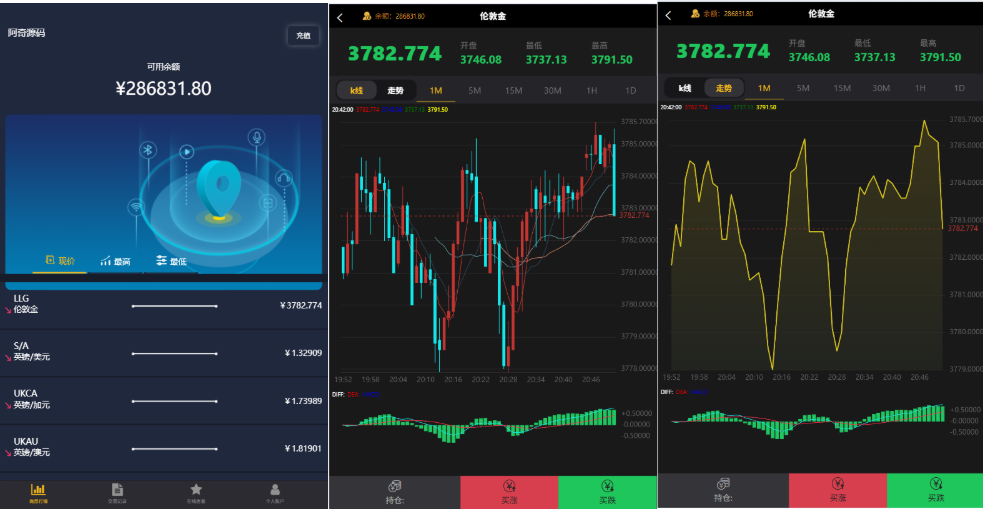Select k线 toggle in the middle screen
This screenshot has width=983, height=510.
coord(357,90)
